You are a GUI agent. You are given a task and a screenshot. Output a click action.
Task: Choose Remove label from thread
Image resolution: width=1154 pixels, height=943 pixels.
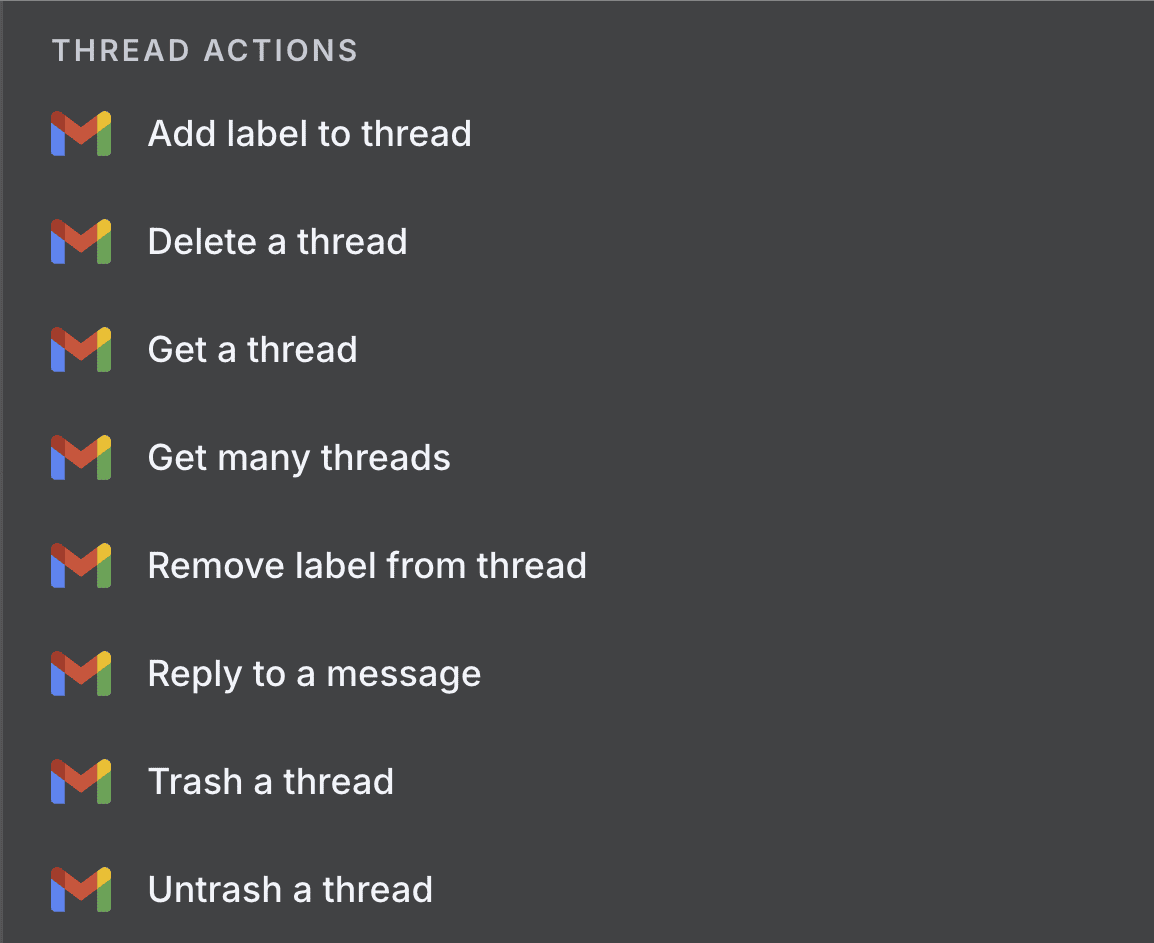pos(367,565)
